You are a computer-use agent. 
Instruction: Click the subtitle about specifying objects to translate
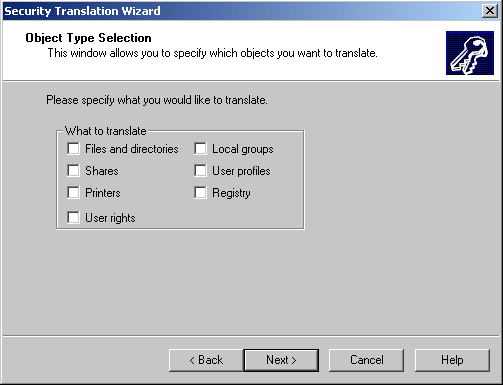213,53
